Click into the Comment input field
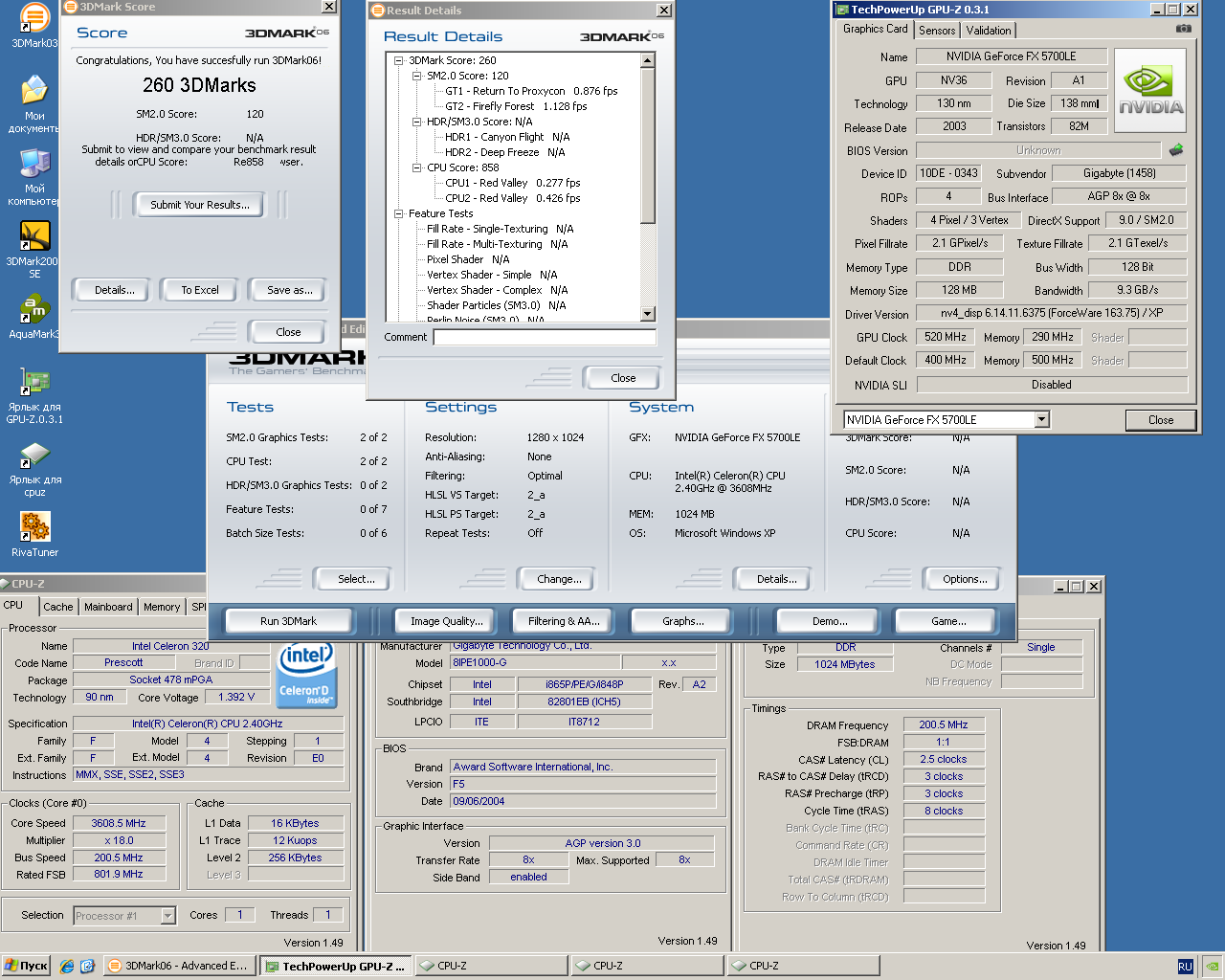The height and width of the screenshot is (980, 1225). coord(545,337)
